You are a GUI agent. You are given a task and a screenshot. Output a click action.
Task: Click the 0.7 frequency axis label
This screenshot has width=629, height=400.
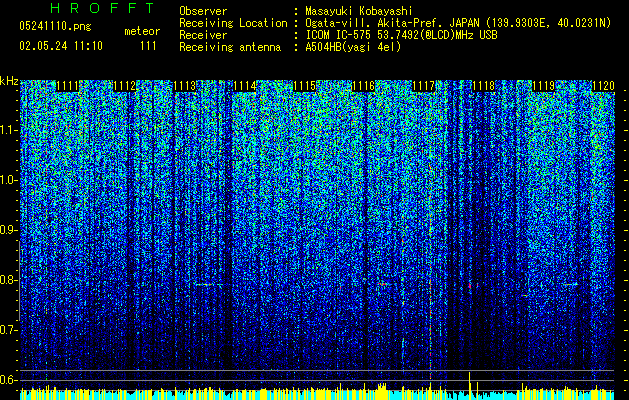tap(8, 330)
